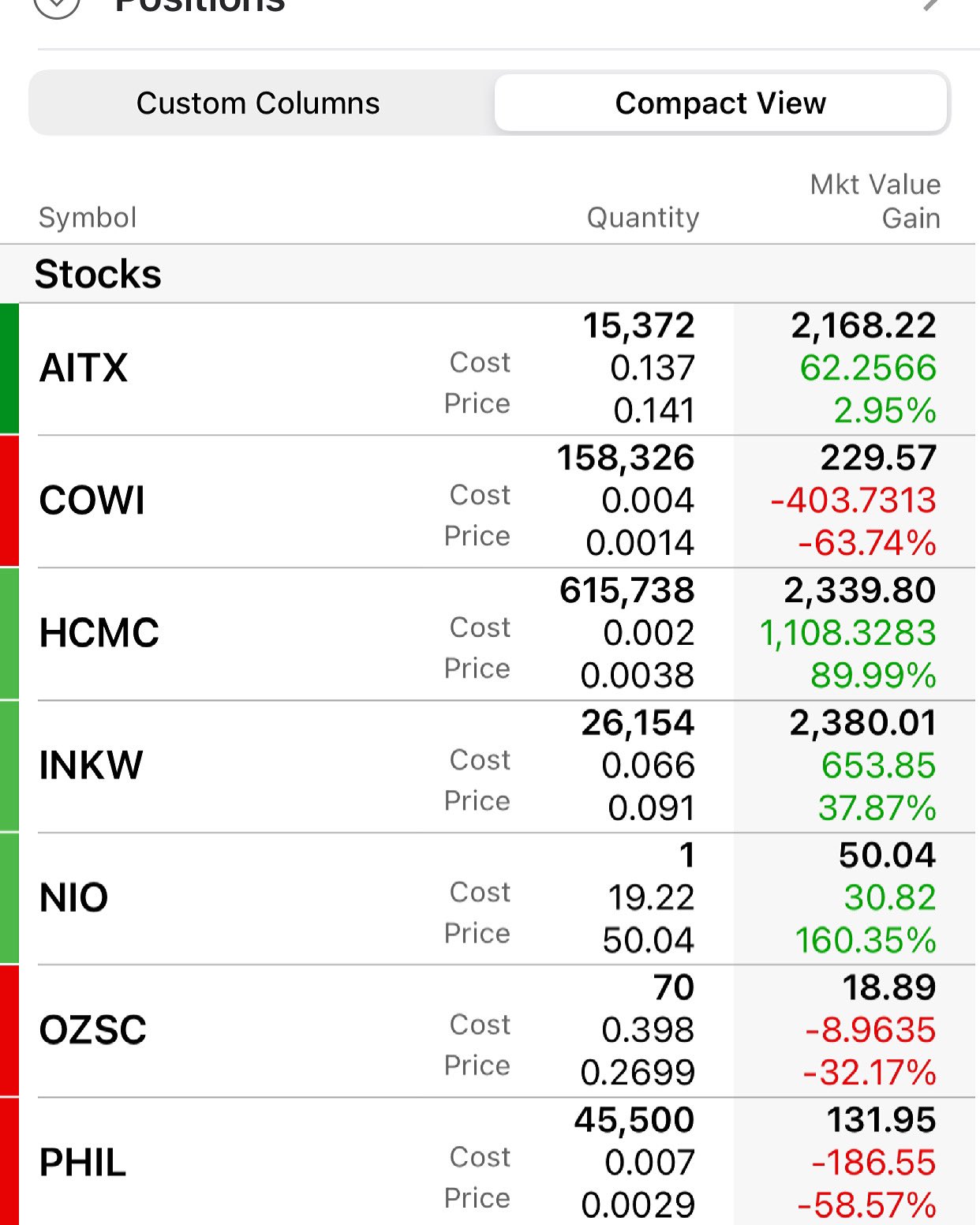Select NIO percent 160.35%
Viewport: 980px width, 1225px height.
click(865, 940)
